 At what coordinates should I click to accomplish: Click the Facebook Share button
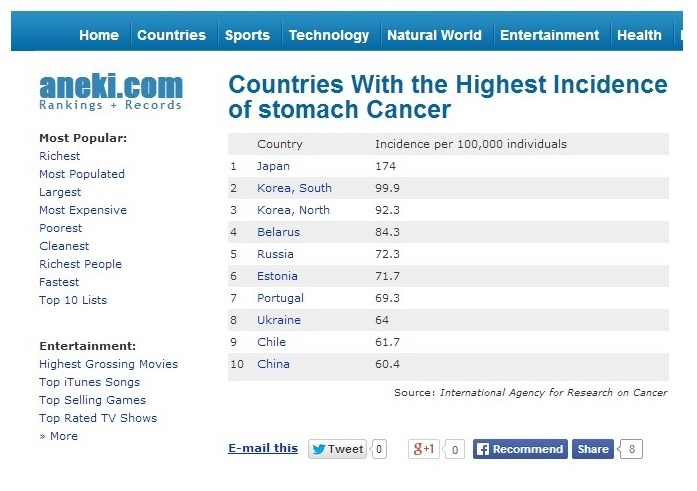click(x=592, y=449)
